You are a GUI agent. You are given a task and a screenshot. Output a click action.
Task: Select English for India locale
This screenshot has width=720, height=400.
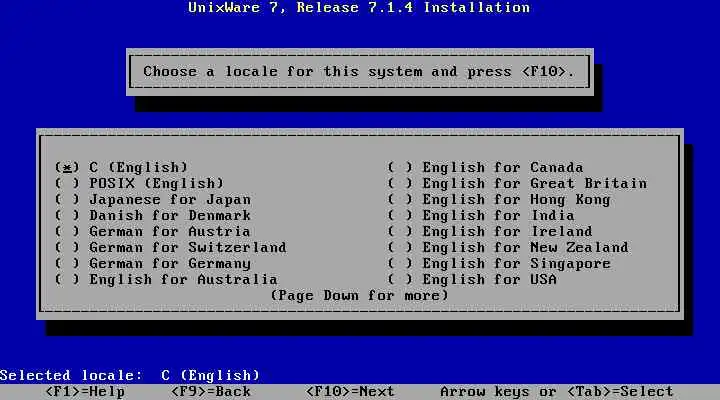coord(481,215)
